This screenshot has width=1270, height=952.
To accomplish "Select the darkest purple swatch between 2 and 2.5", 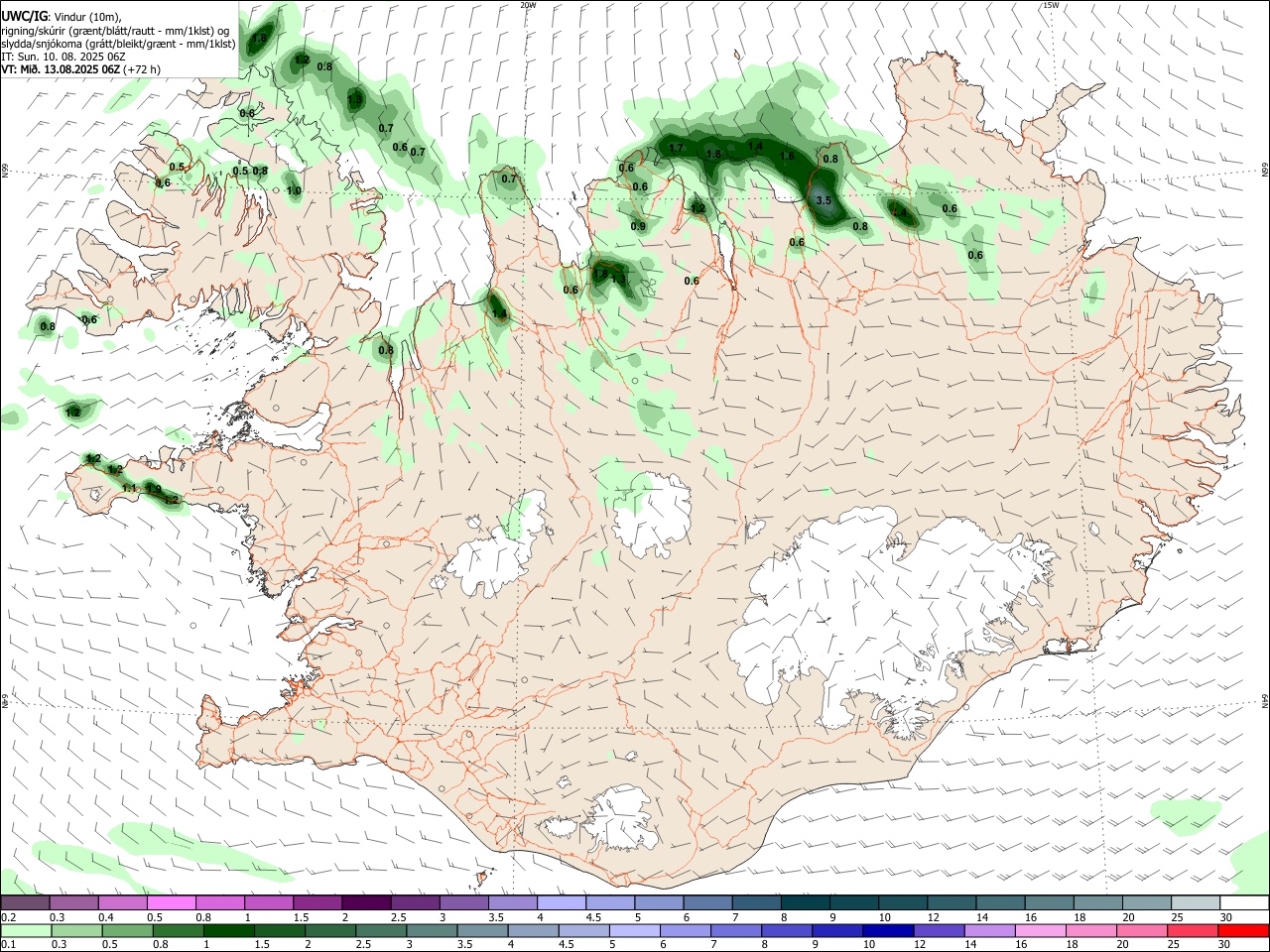I will [x=365, y=902].
